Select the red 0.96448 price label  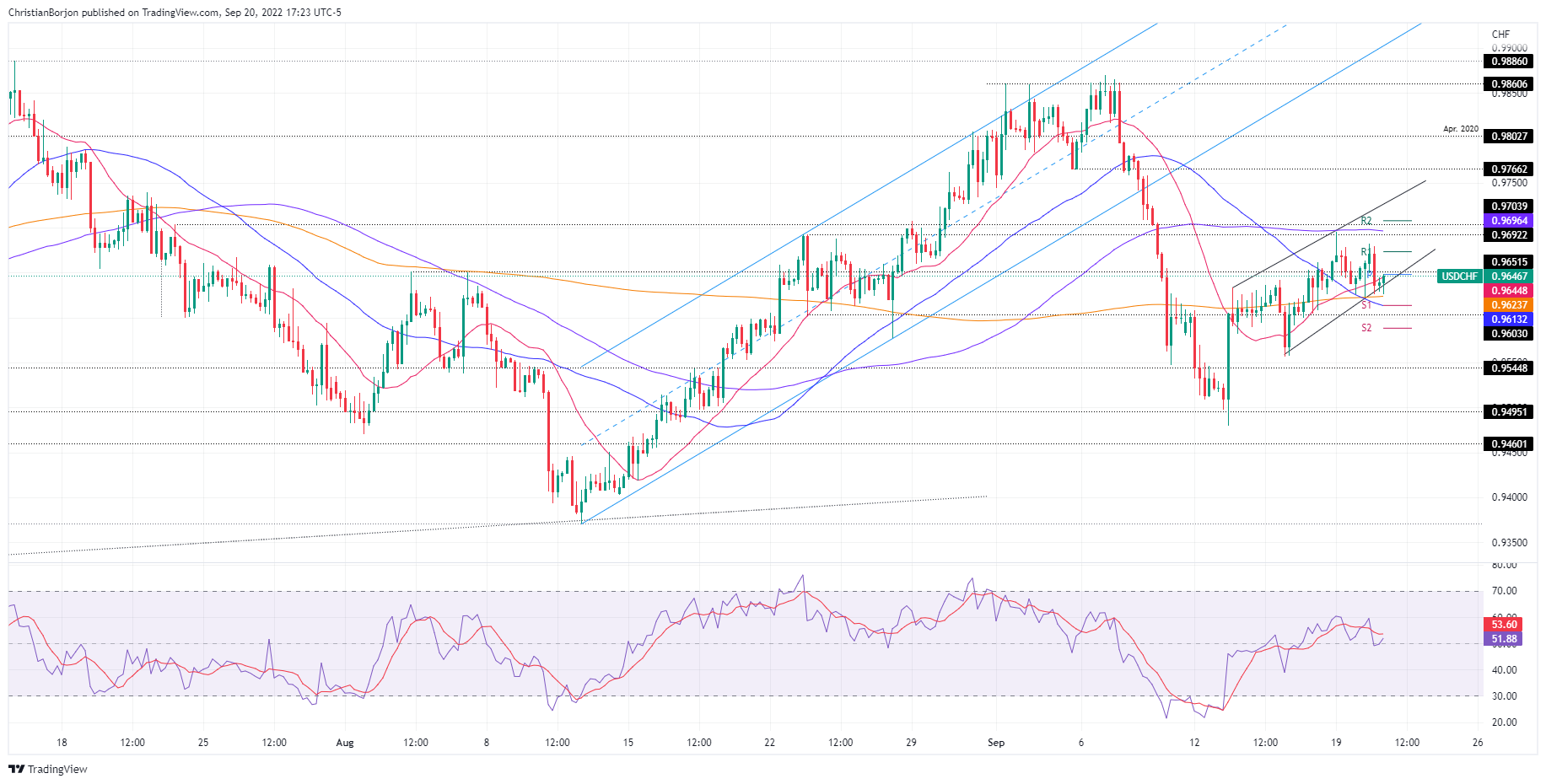1509,291
